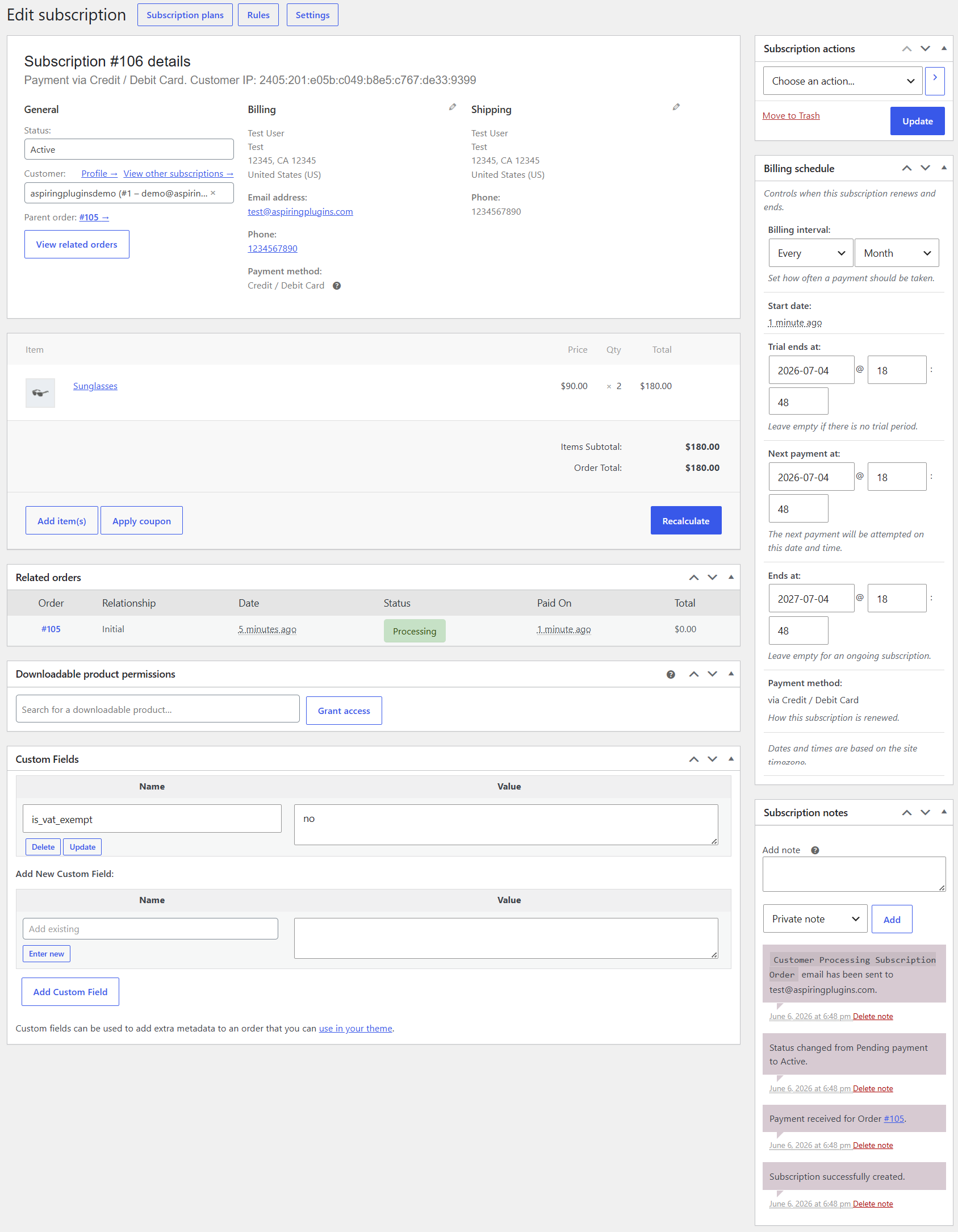
Task: Move Downloadable product permissions panel down
Action: pos(713,674)
